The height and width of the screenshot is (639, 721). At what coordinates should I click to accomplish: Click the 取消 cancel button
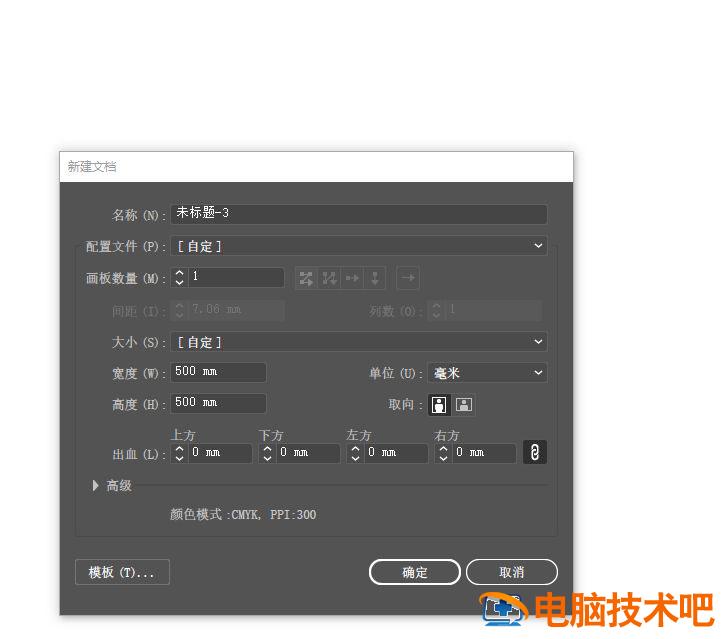click(x=512, y=572)
